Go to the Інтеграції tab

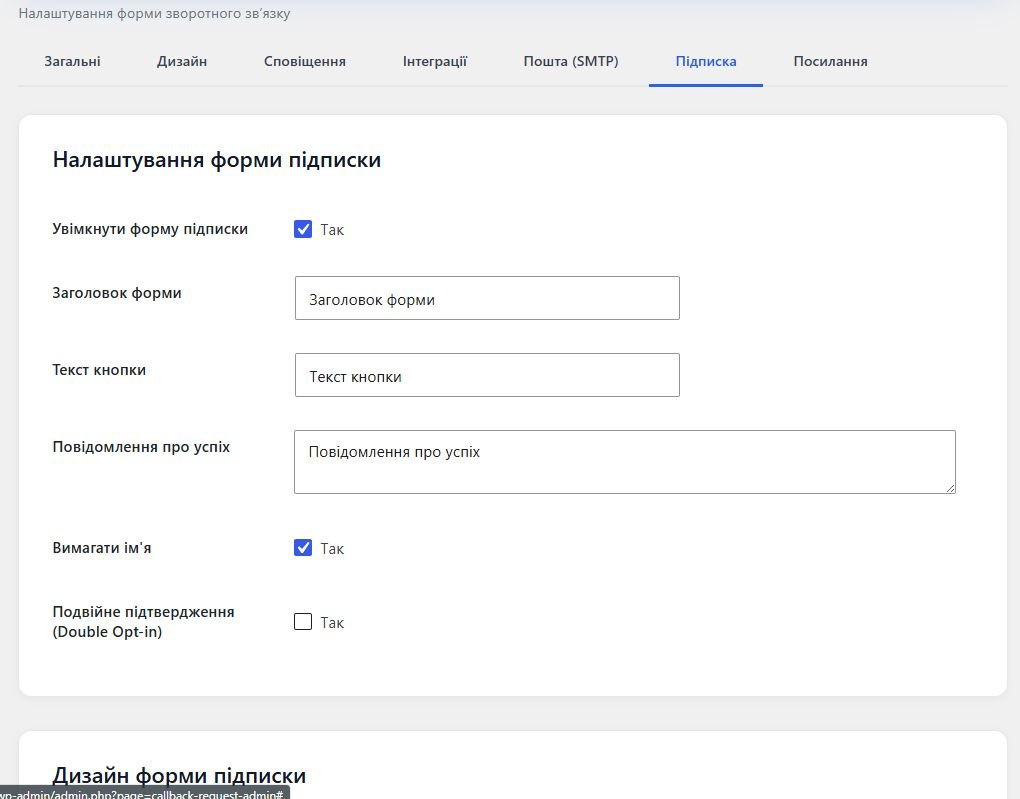[435, 61]
